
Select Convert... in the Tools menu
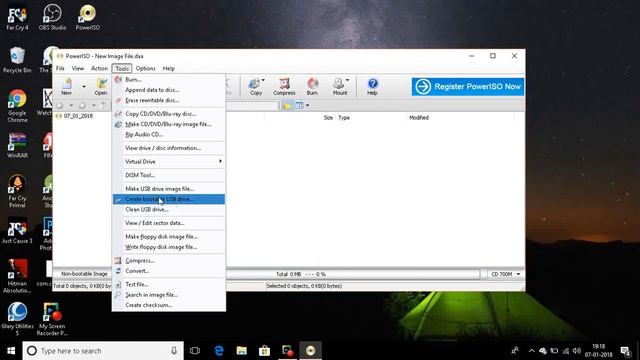tap(169, 271)
